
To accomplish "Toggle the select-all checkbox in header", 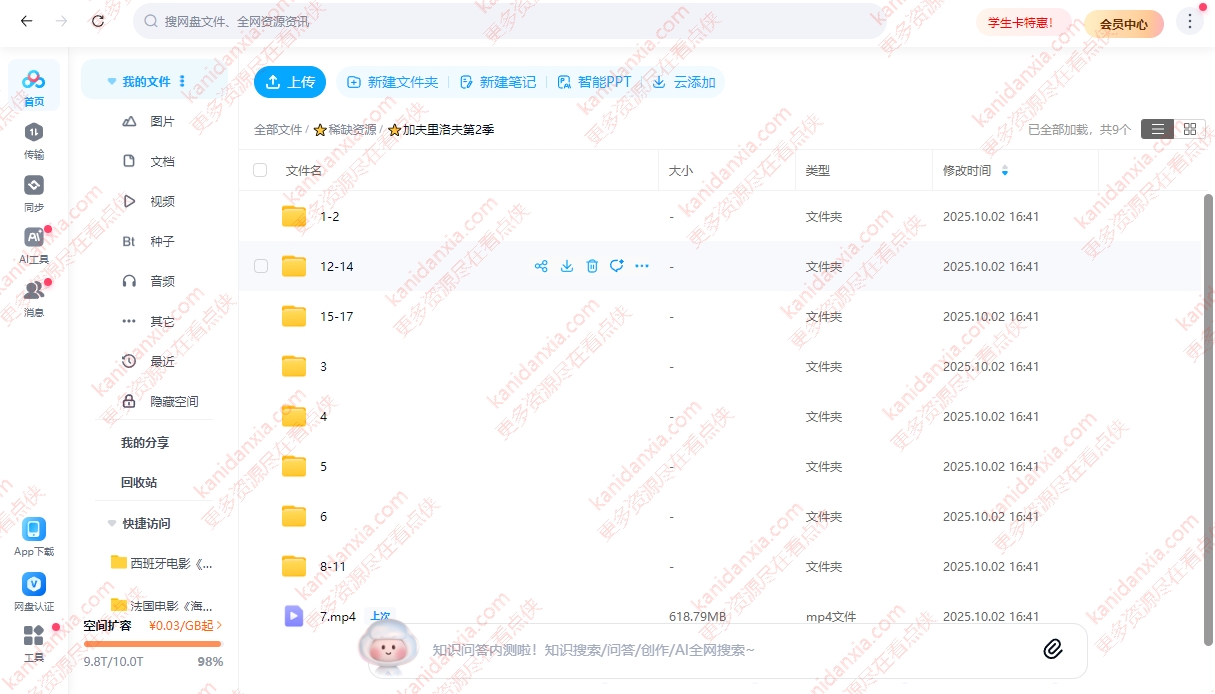I will pos(261,170).
